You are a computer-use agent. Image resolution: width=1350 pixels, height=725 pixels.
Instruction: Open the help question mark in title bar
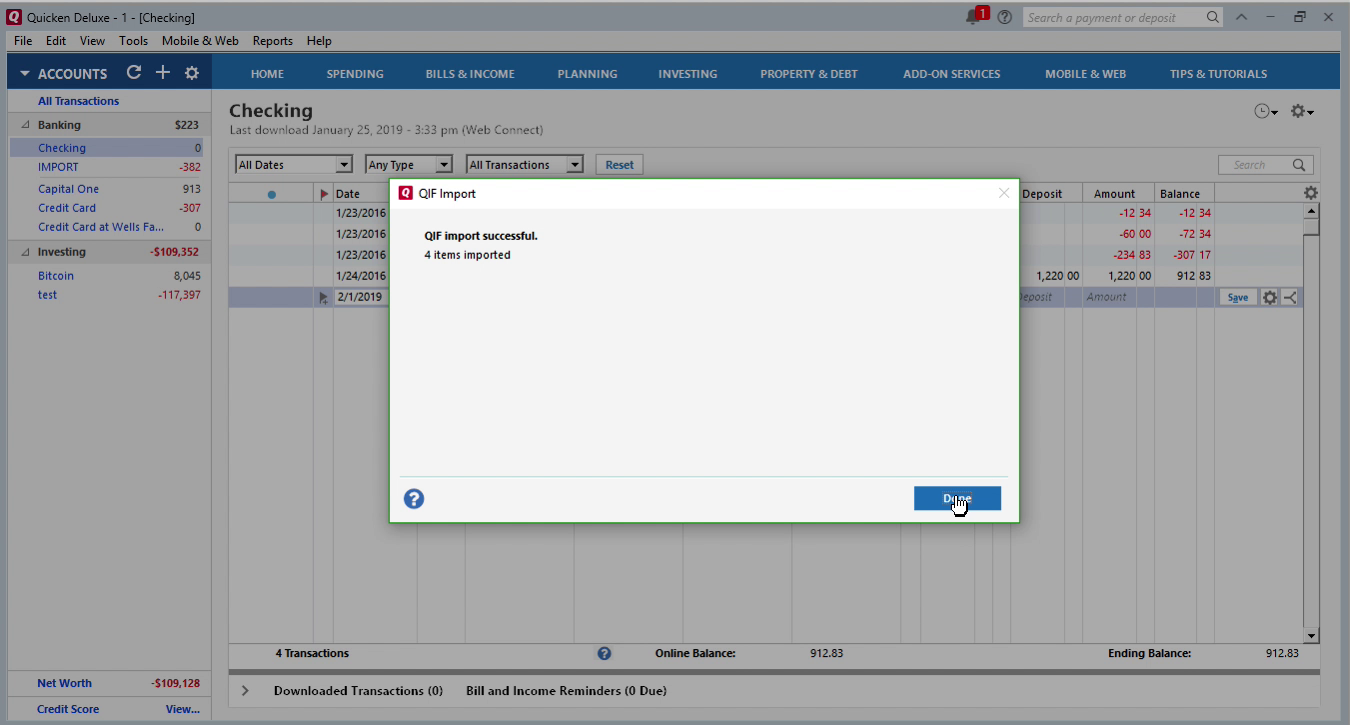coord(1005,17)
